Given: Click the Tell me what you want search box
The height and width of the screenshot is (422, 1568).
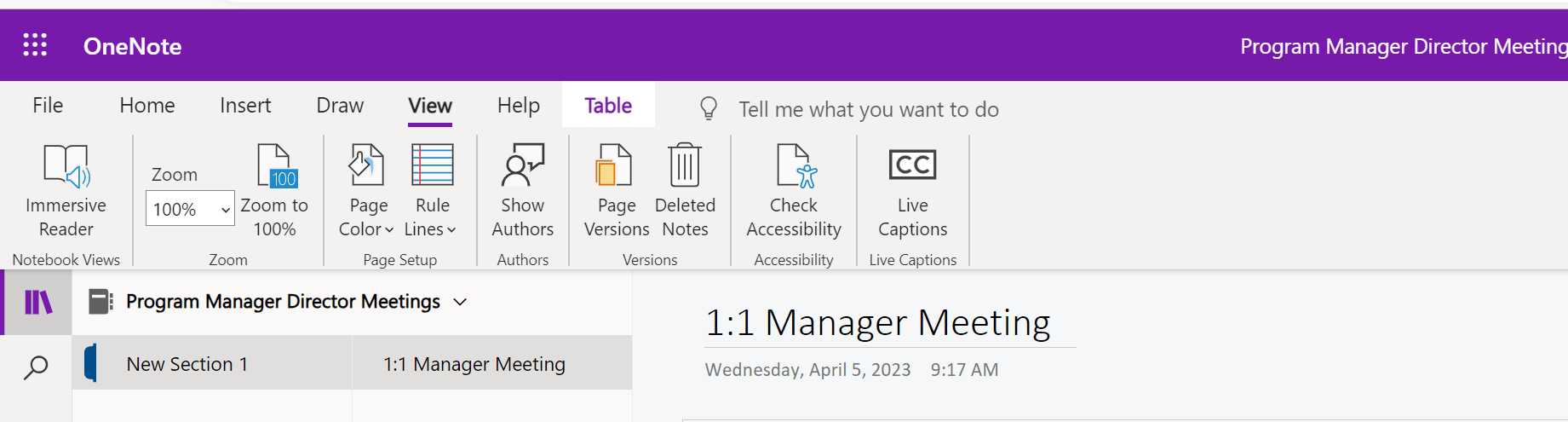Looking at the screenshot, I should (x=869, y=109).
